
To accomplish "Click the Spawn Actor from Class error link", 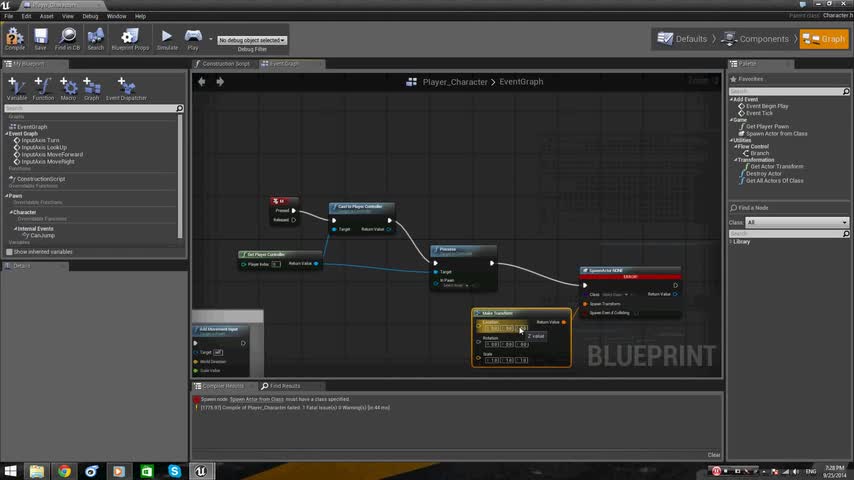I will [x=257, y=399].
